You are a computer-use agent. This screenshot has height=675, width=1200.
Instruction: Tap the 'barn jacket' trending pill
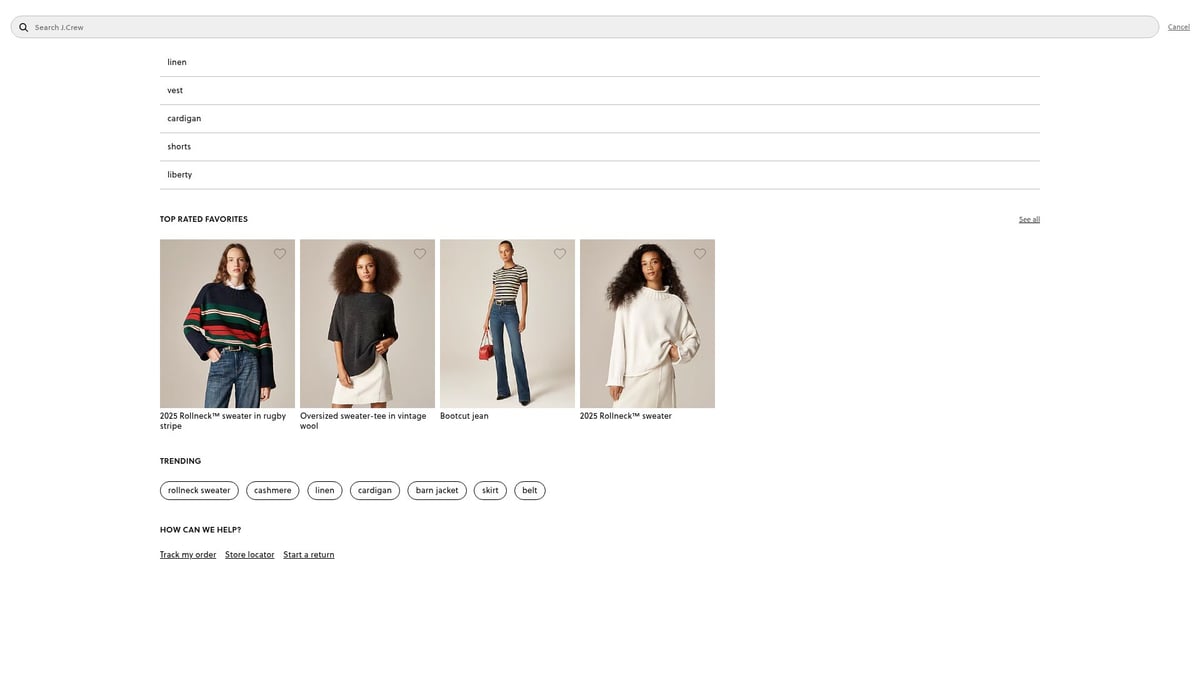click(x=437, y=490)
